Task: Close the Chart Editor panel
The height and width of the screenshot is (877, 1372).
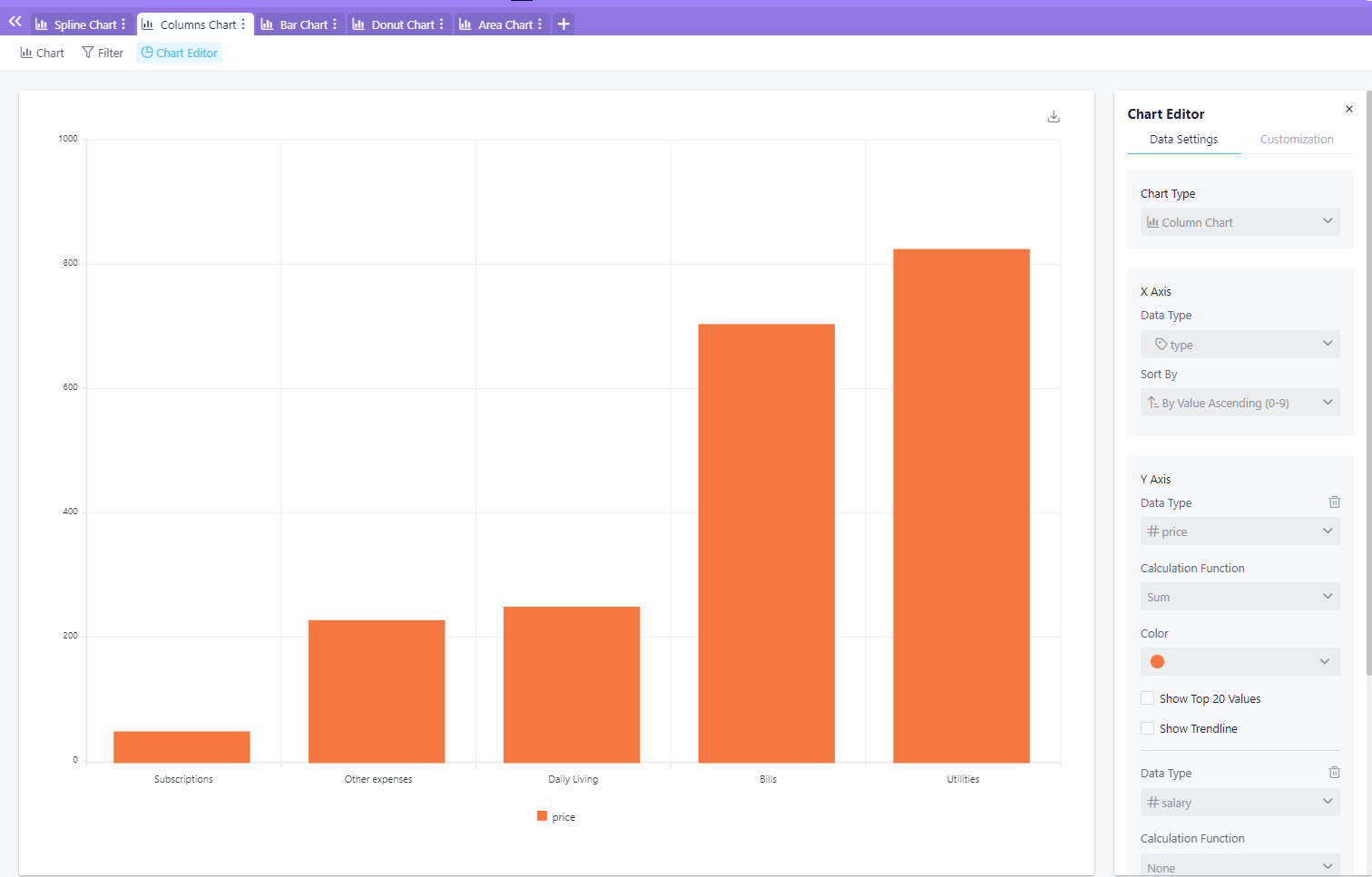Action: pos(1349,108)
